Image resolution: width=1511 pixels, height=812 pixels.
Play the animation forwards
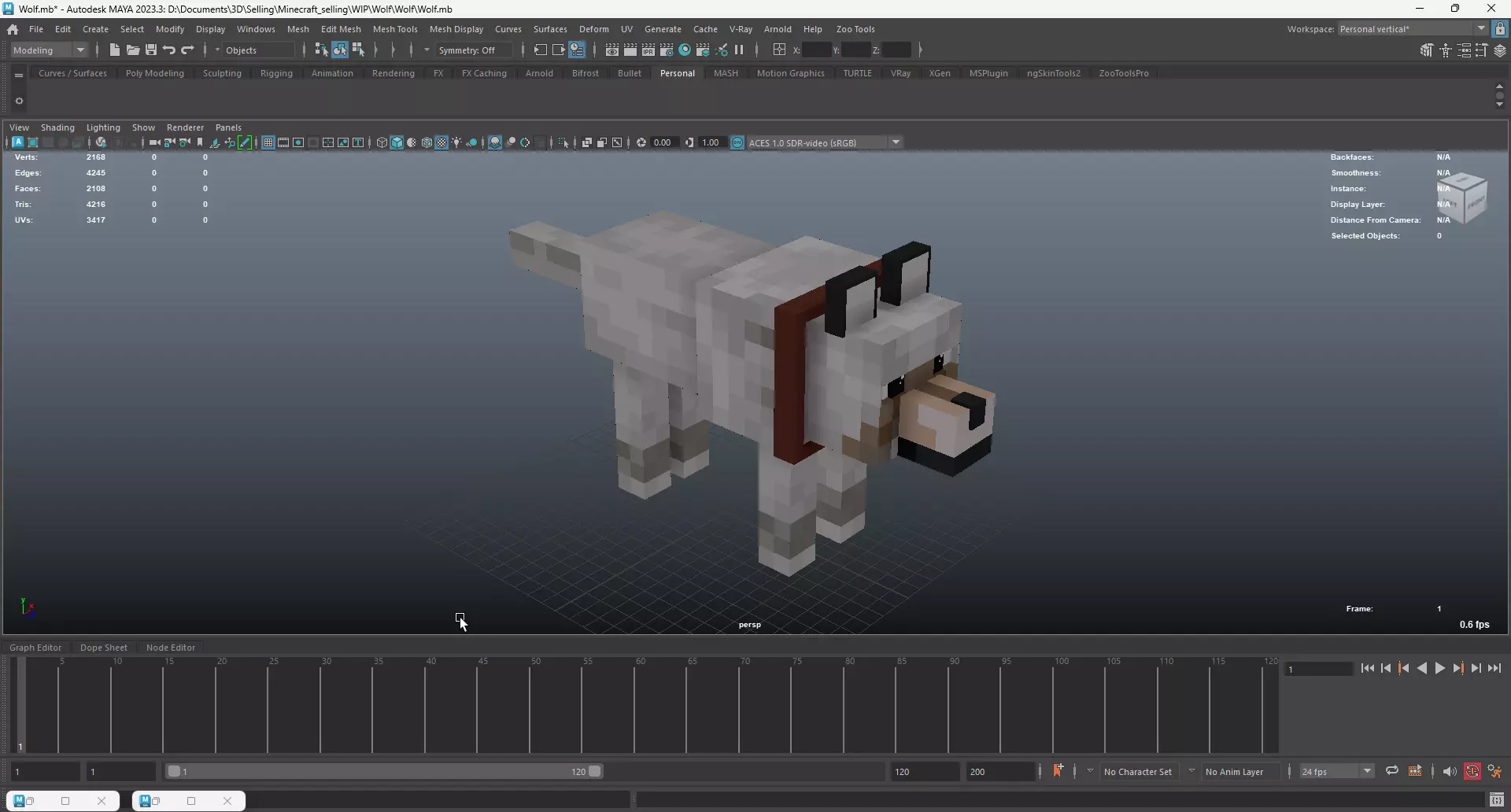(1439, 668)
